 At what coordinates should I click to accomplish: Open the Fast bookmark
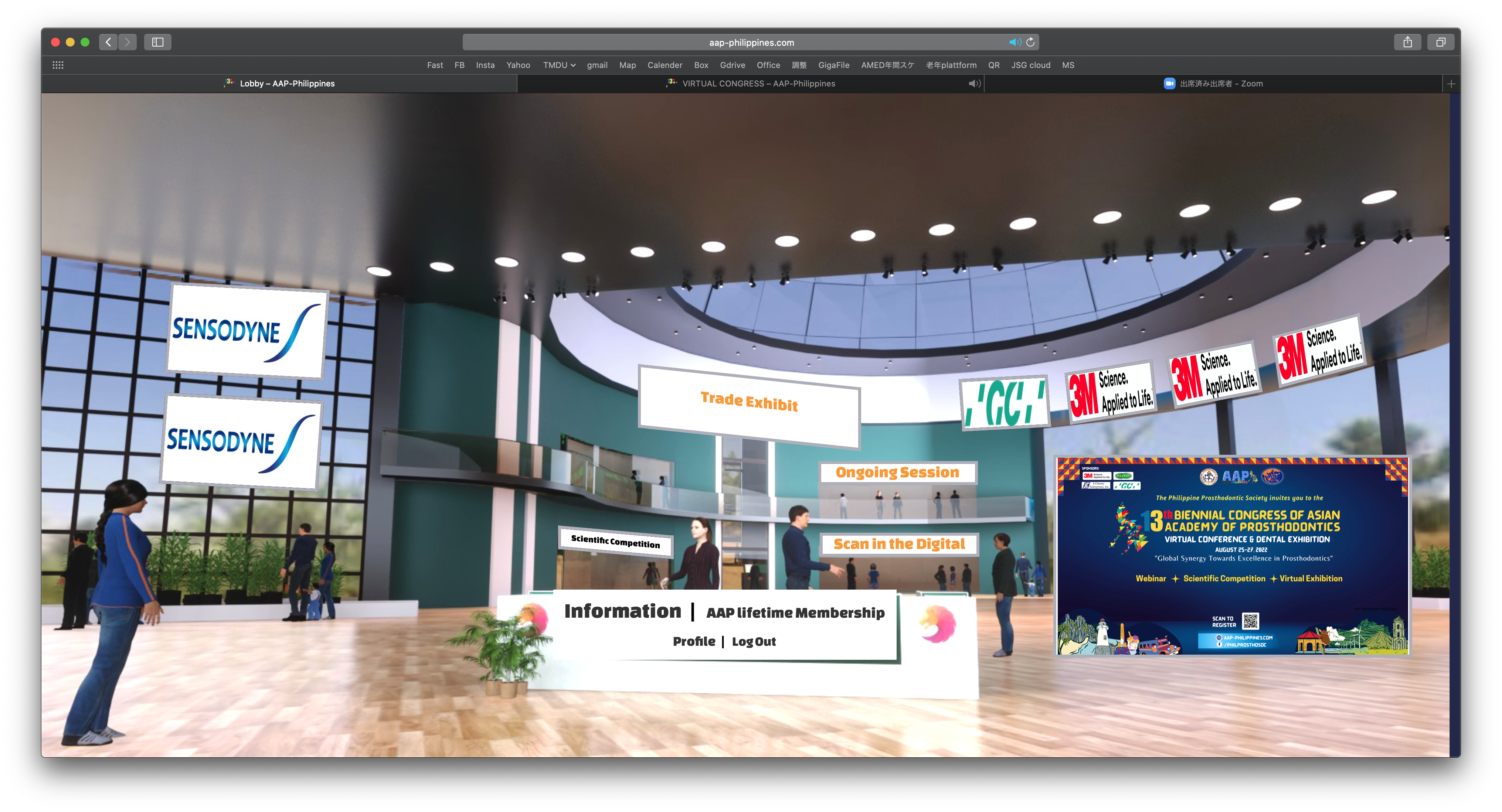coord(435,65)
